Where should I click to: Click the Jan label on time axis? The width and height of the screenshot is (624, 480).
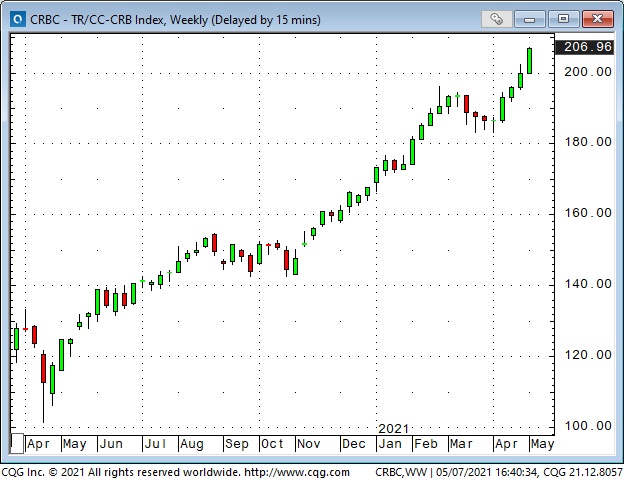tap(390, 444)
